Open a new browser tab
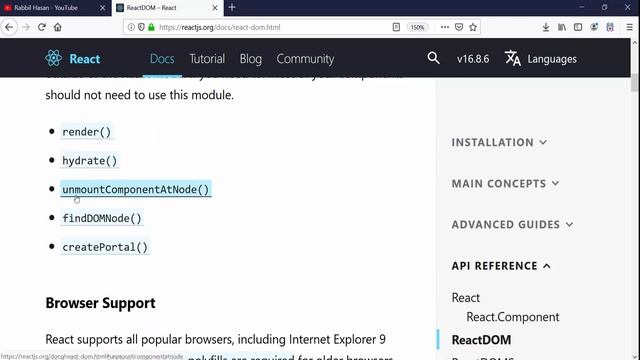The height and width of the screenshot is (360, 640). [x=232, y=7]
